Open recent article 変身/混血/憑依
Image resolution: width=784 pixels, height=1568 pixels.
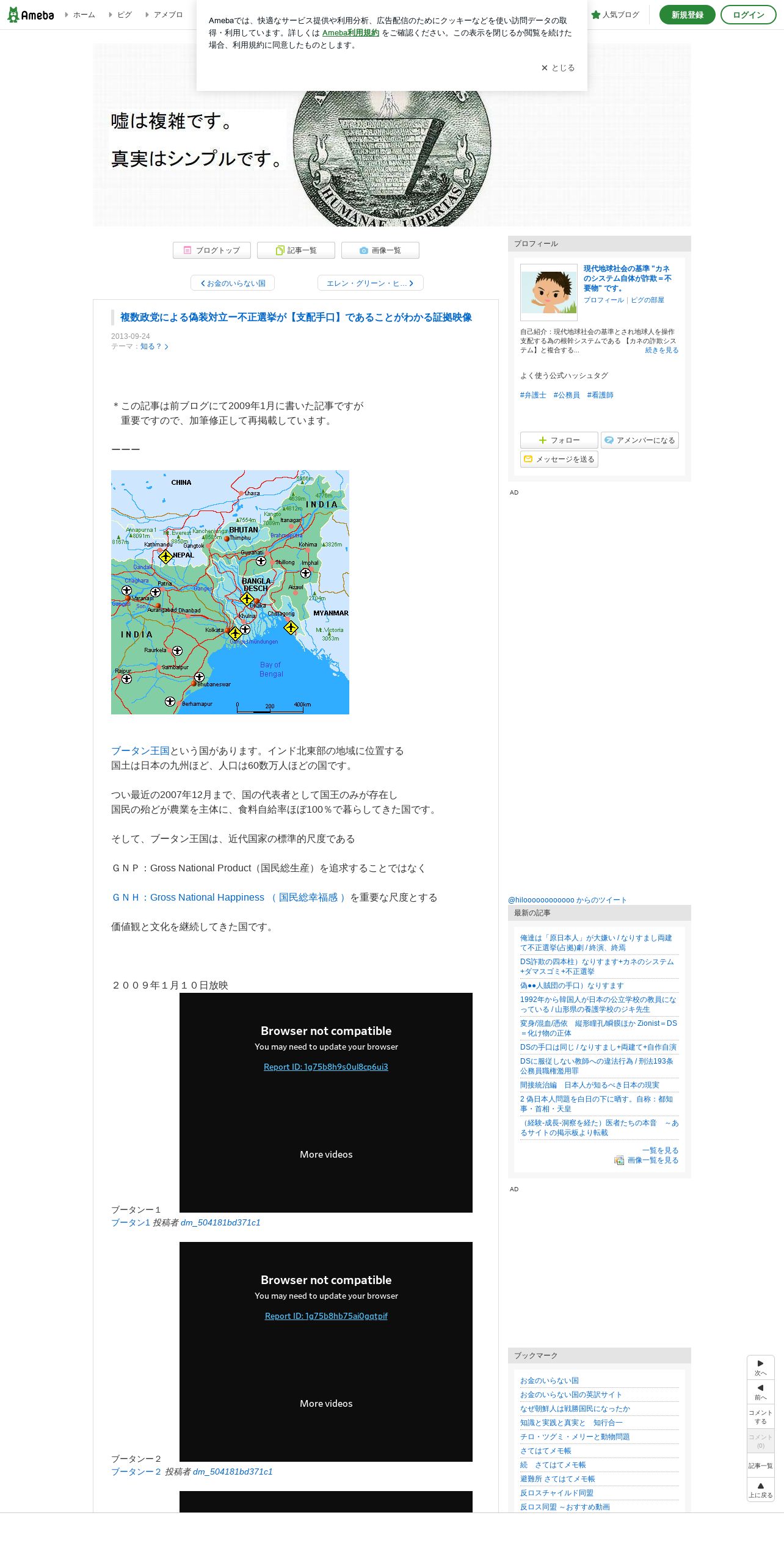[x=598, y=1028]
